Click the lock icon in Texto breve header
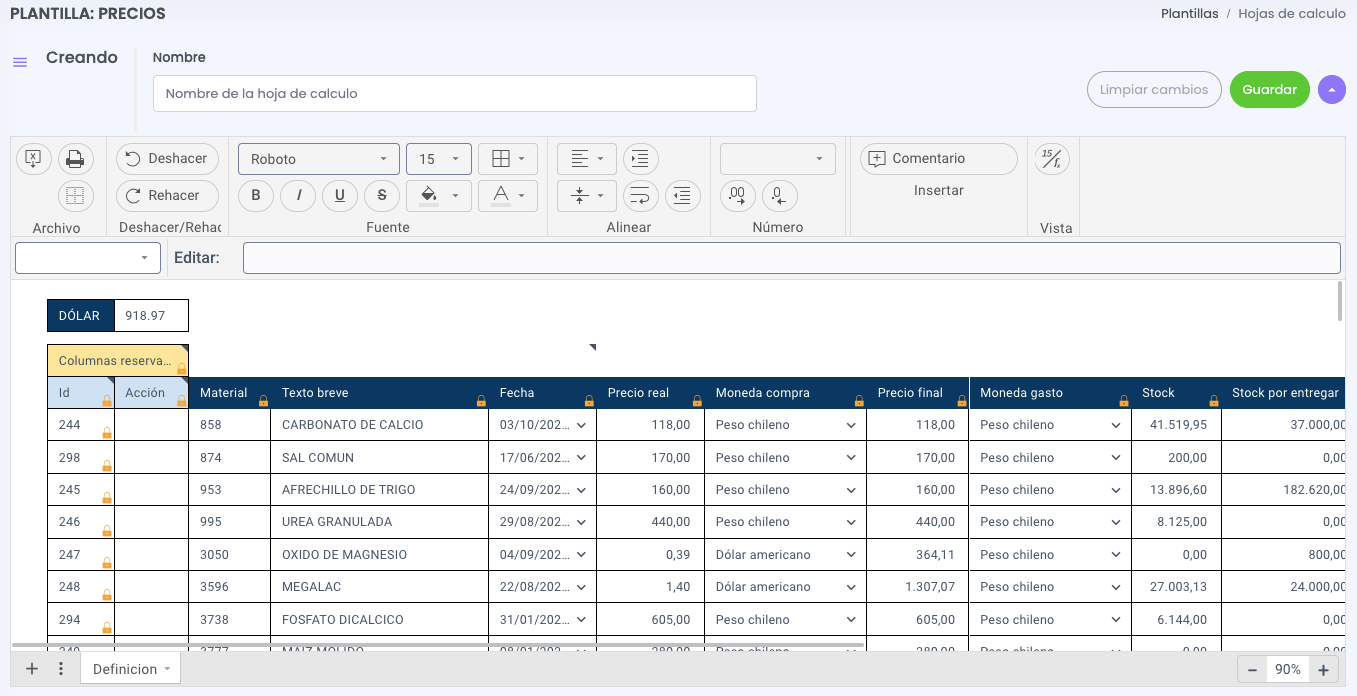This screenshot has width=1357, height=696. tap(481, 400)
